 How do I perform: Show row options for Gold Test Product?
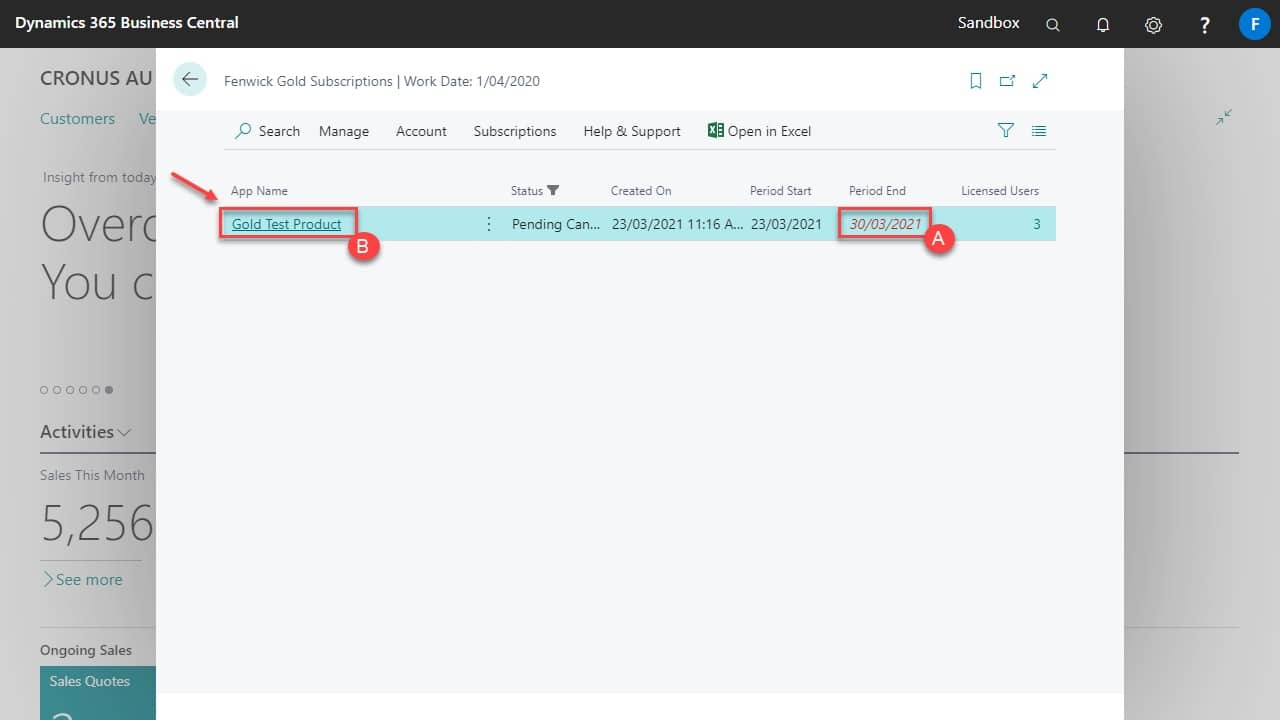pos(489,224)
